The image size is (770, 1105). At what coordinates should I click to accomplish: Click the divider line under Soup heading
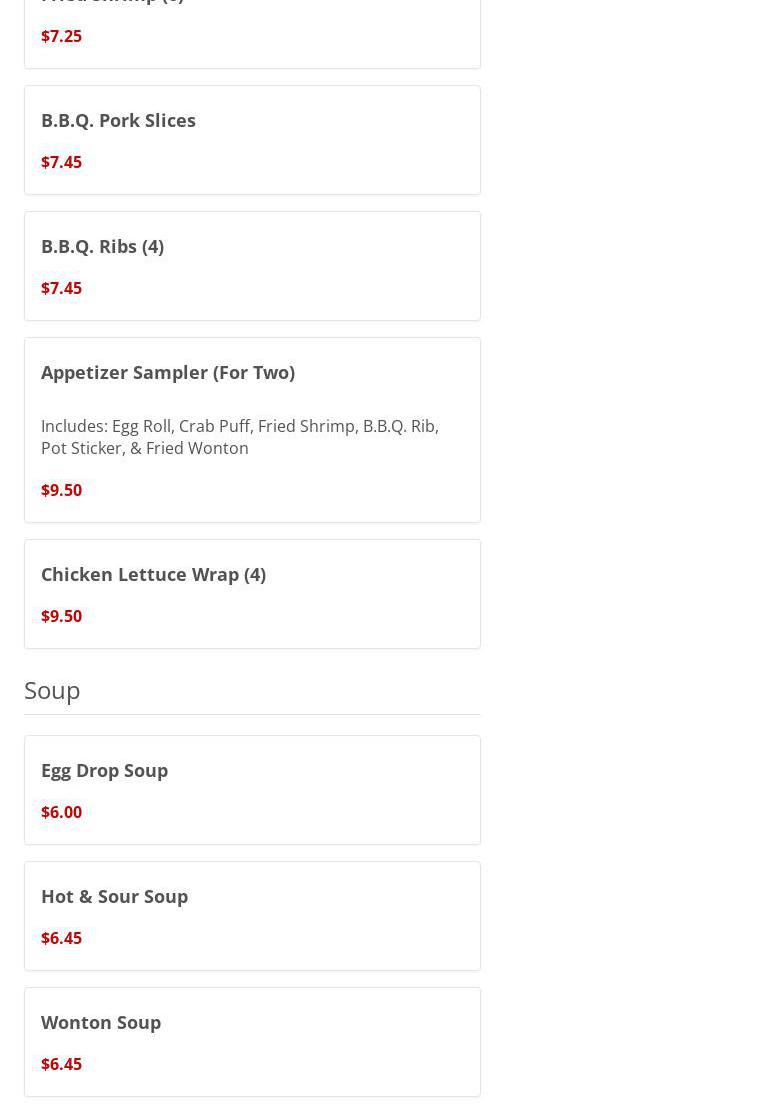pos(252,714)
